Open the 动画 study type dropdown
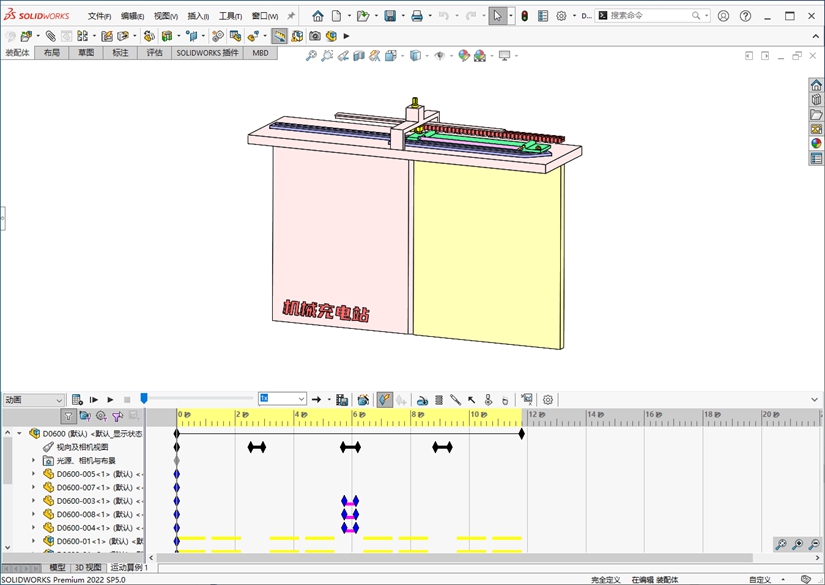825x585 pixels. [34, 400]
